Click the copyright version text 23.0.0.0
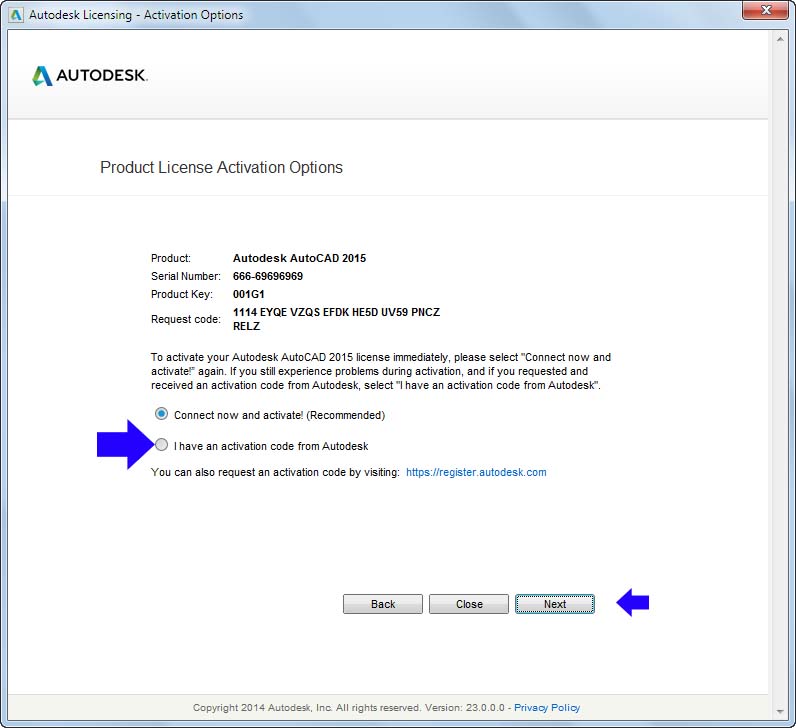Screen dimensions: 796x728 point(485,707)
